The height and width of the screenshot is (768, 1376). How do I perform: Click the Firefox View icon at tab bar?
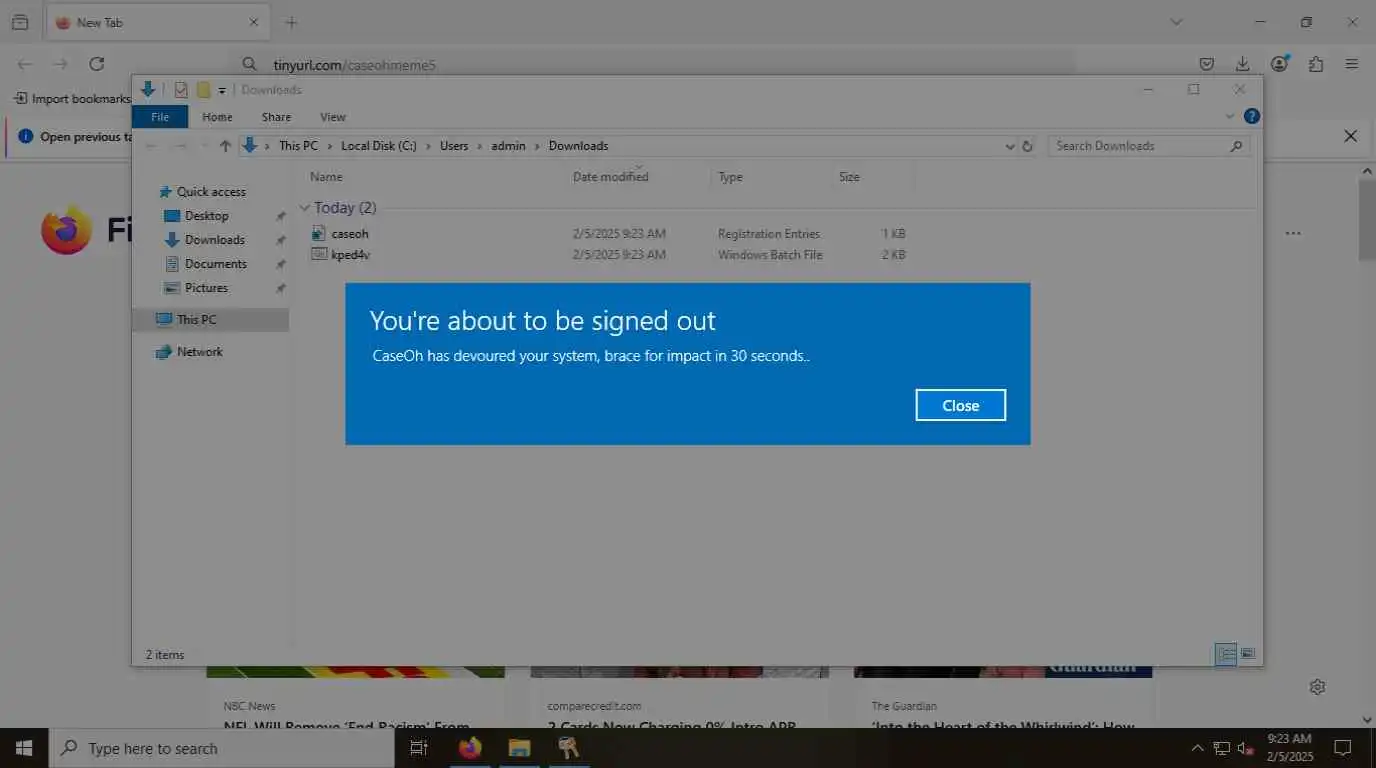[20, 22]
